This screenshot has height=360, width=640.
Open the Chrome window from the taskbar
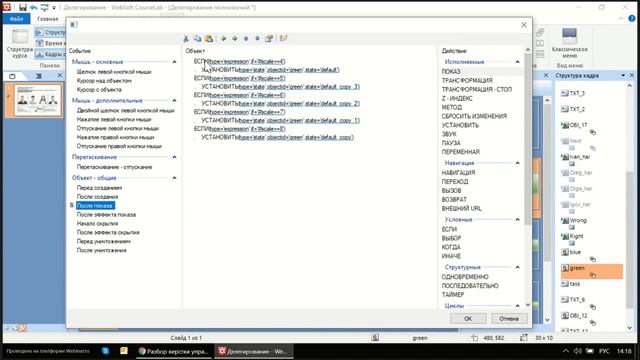pyautogui.click(x=173, y=351)
